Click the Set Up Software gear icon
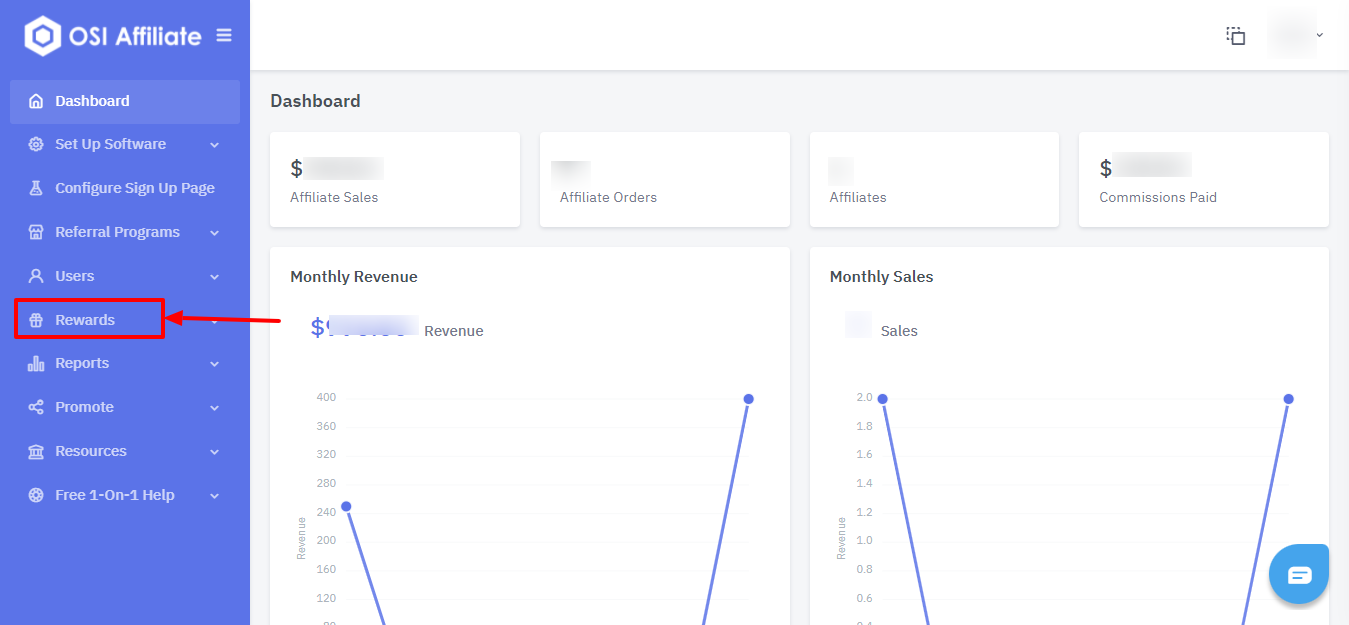The image size is (1349, 625). 36,144
